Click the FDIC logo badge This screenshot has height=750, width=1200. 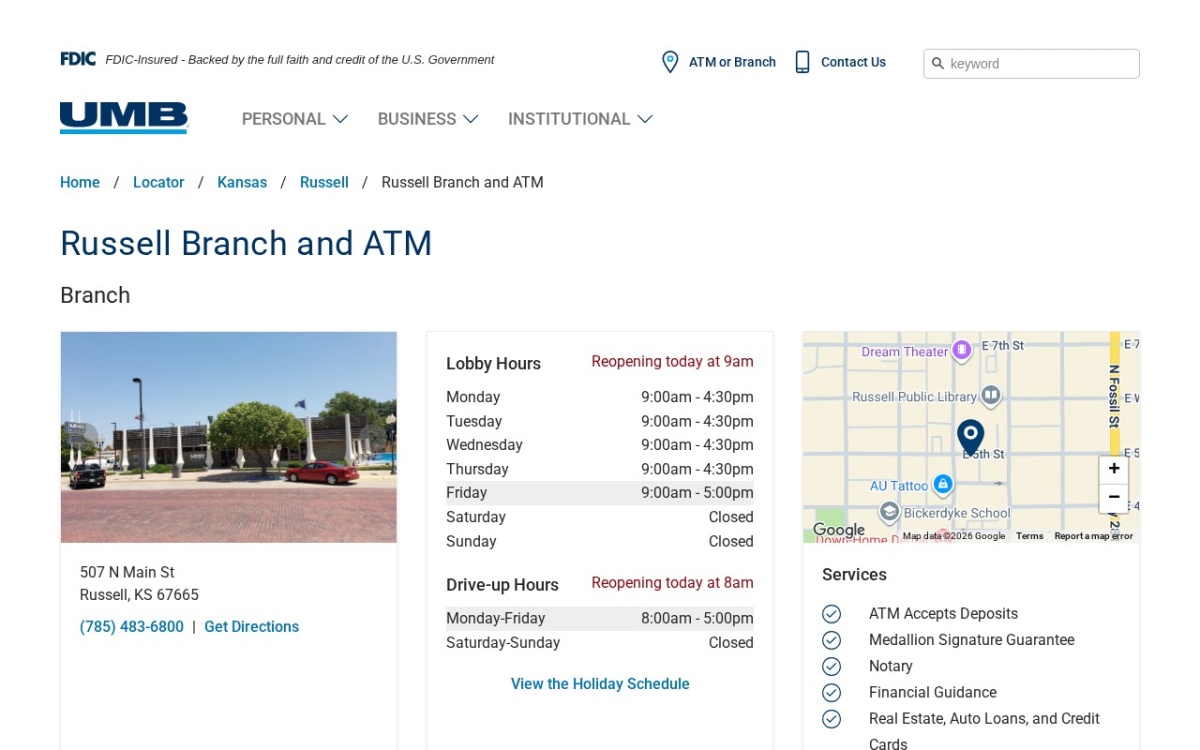pos(78,59)
